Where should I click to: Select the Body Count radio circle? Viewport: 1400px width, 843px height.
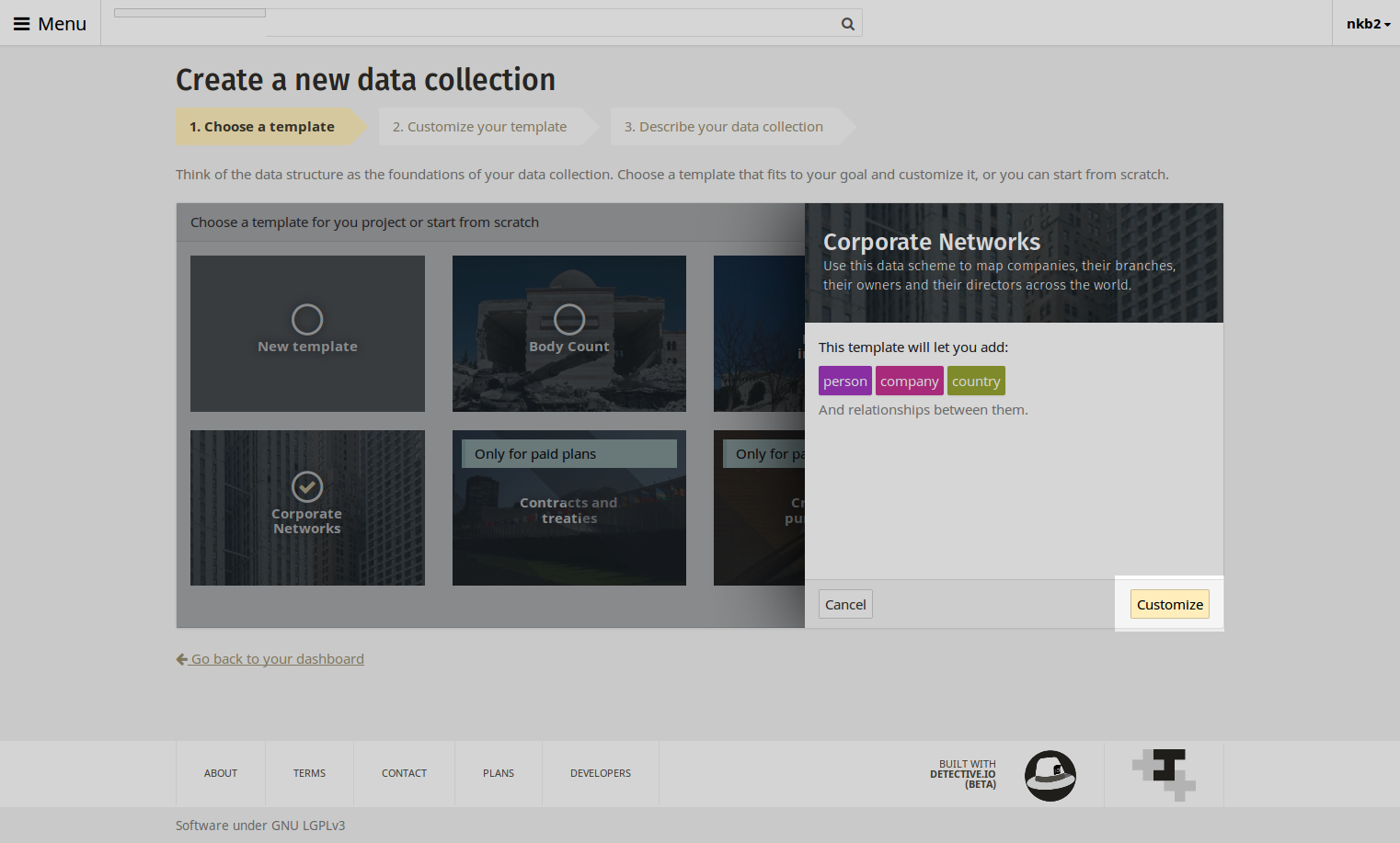coord(569,320)
